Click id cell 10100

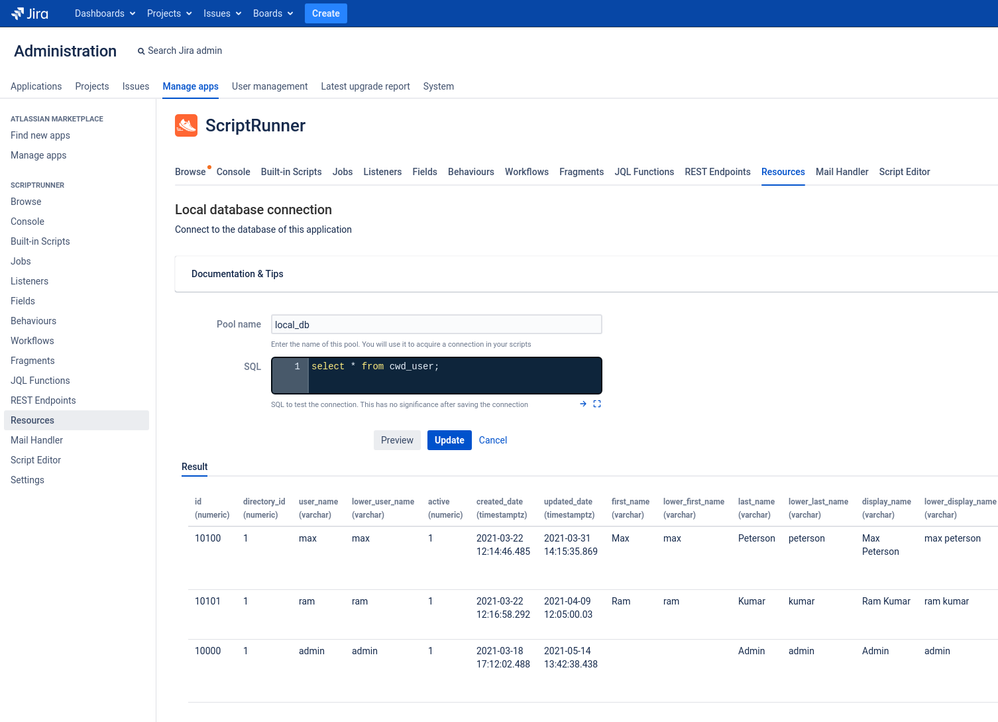tap(207, 538)
